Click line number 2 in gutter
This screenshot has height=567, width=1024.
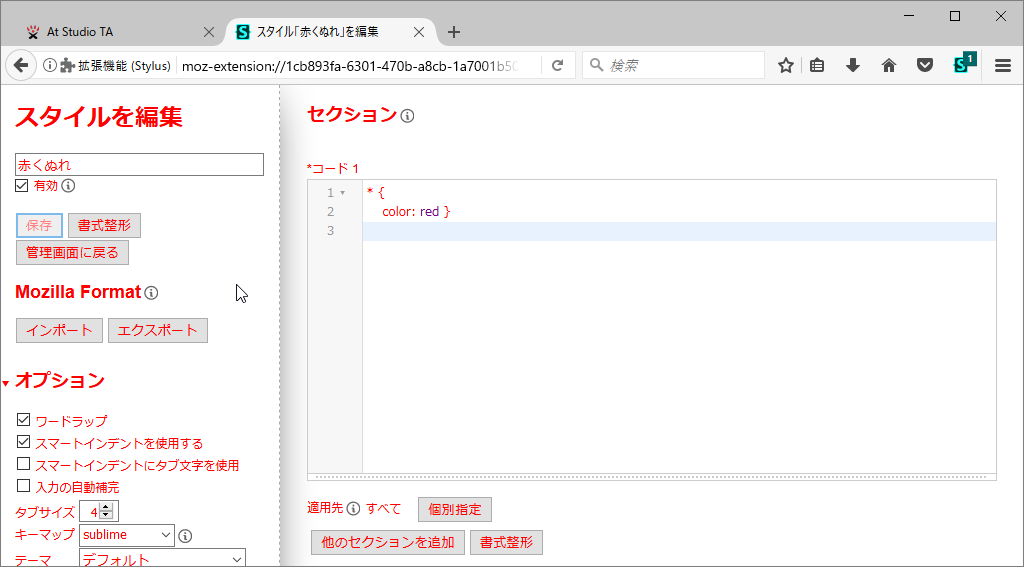(330, 212)
